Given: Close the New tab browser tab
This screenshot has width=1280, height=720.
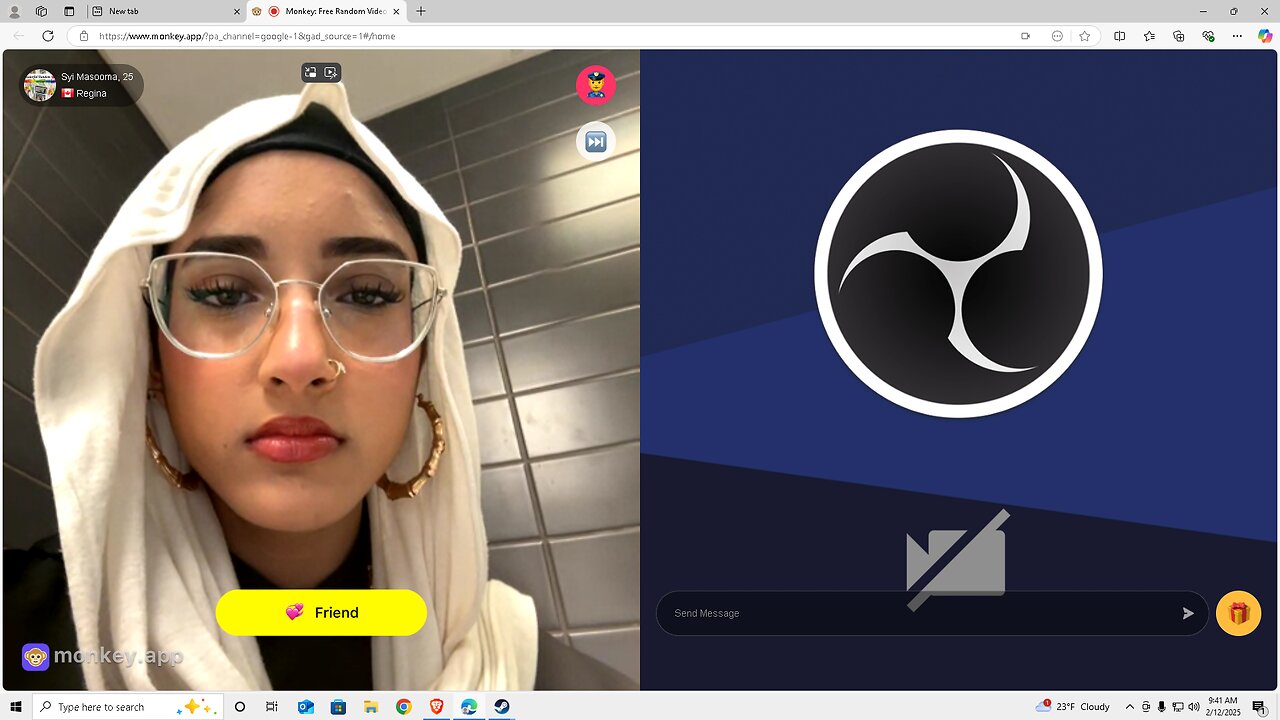Looking at the screenshot, I should [x=236, y=11].
